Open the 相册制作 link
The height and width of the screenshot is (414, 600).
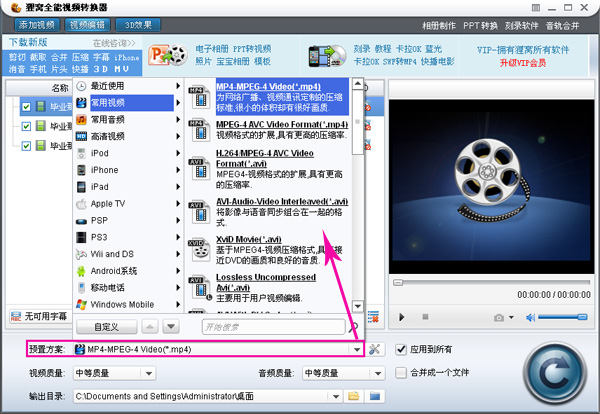439,26
